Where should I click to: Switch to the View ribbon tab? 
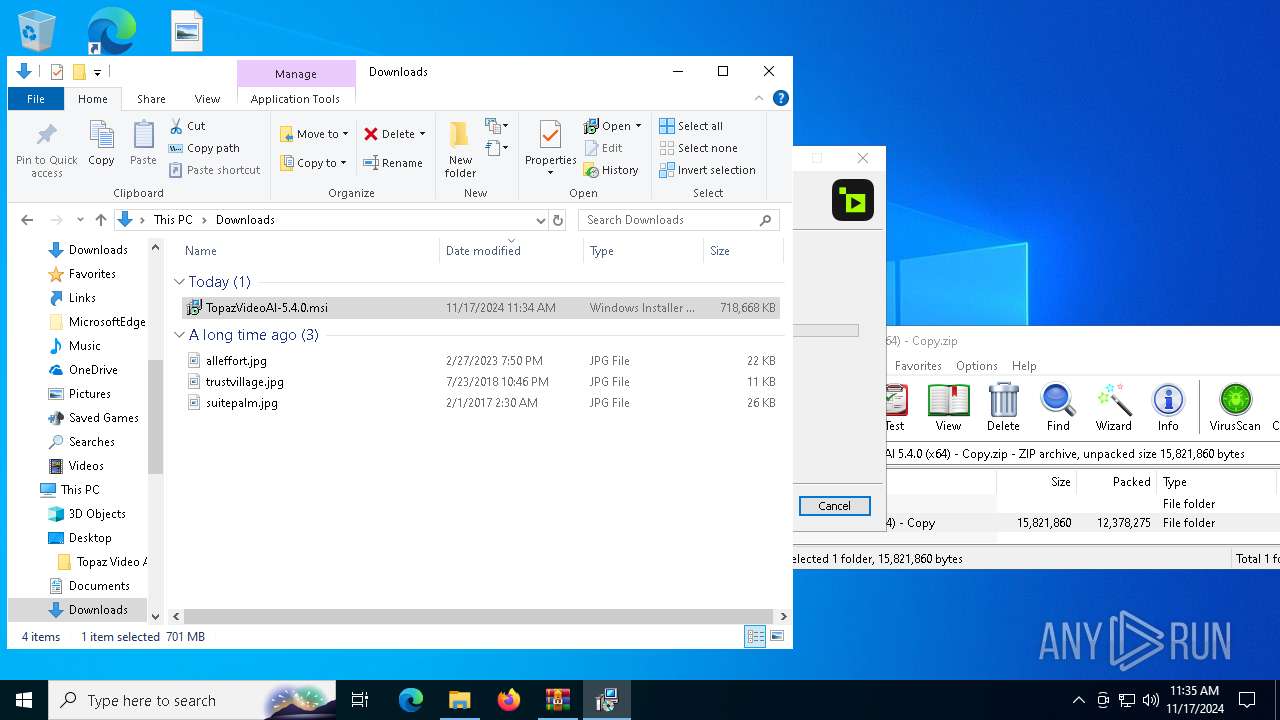pyautogui.click(x=207, y=99)
